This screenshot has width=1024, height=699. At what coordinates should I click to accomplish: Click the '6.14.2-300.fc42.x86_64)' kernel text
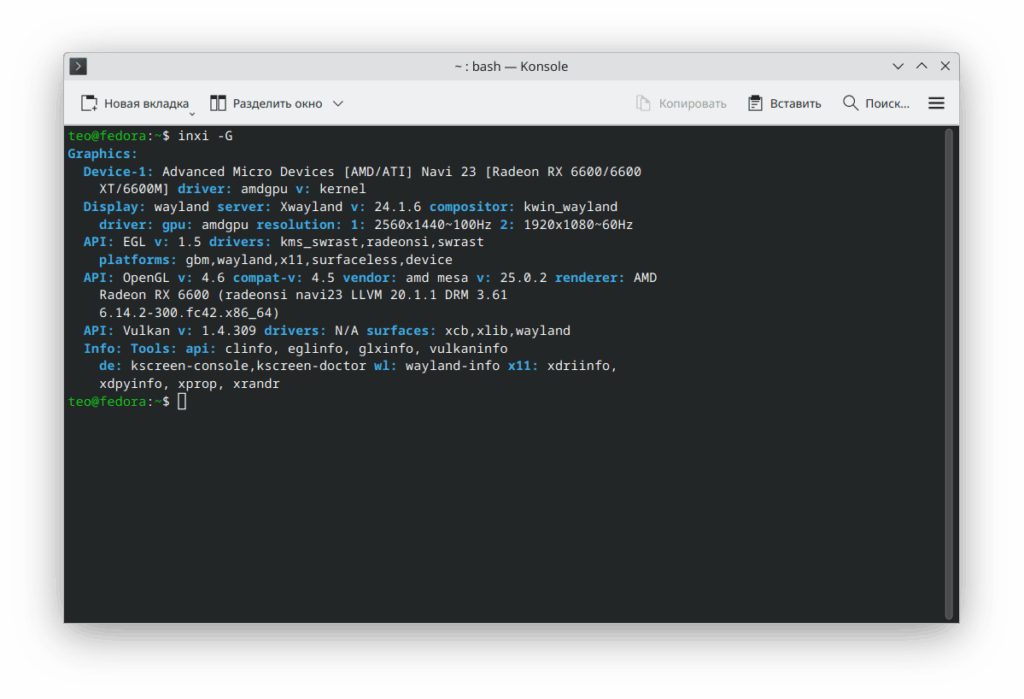(x=189, y=312)
